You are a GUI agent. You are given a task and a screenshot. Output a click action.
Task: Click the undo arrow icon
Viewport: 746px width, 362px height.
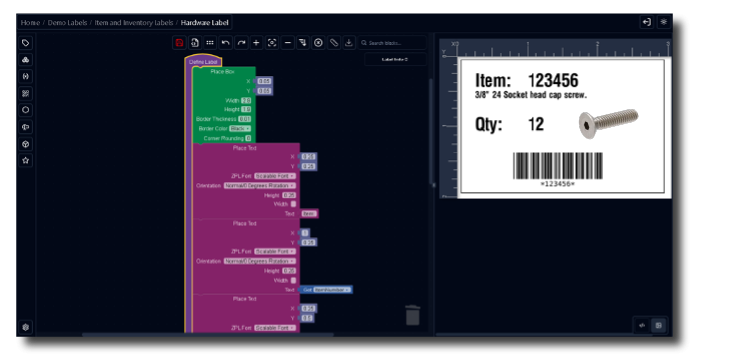point(226,43)
